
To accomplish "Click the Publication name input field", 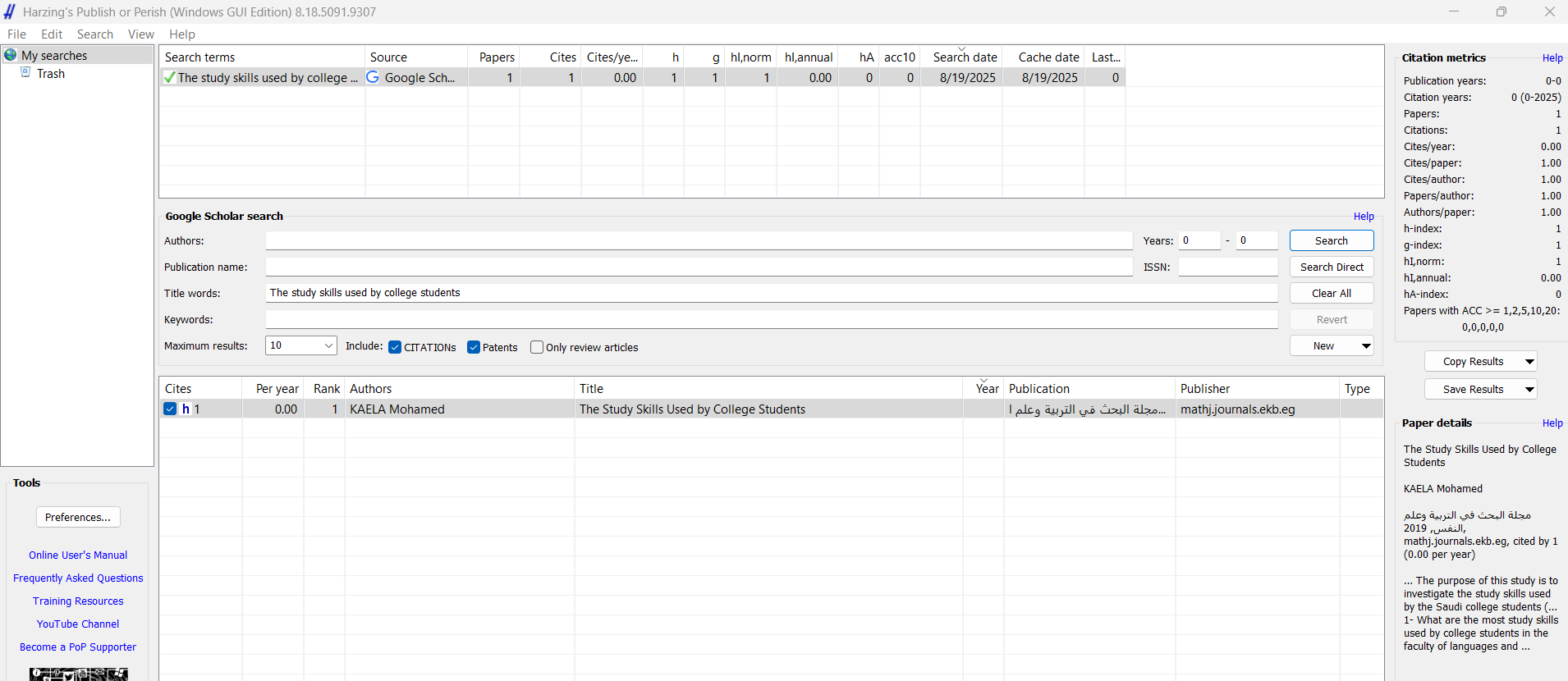I will [x=699, y=267].
